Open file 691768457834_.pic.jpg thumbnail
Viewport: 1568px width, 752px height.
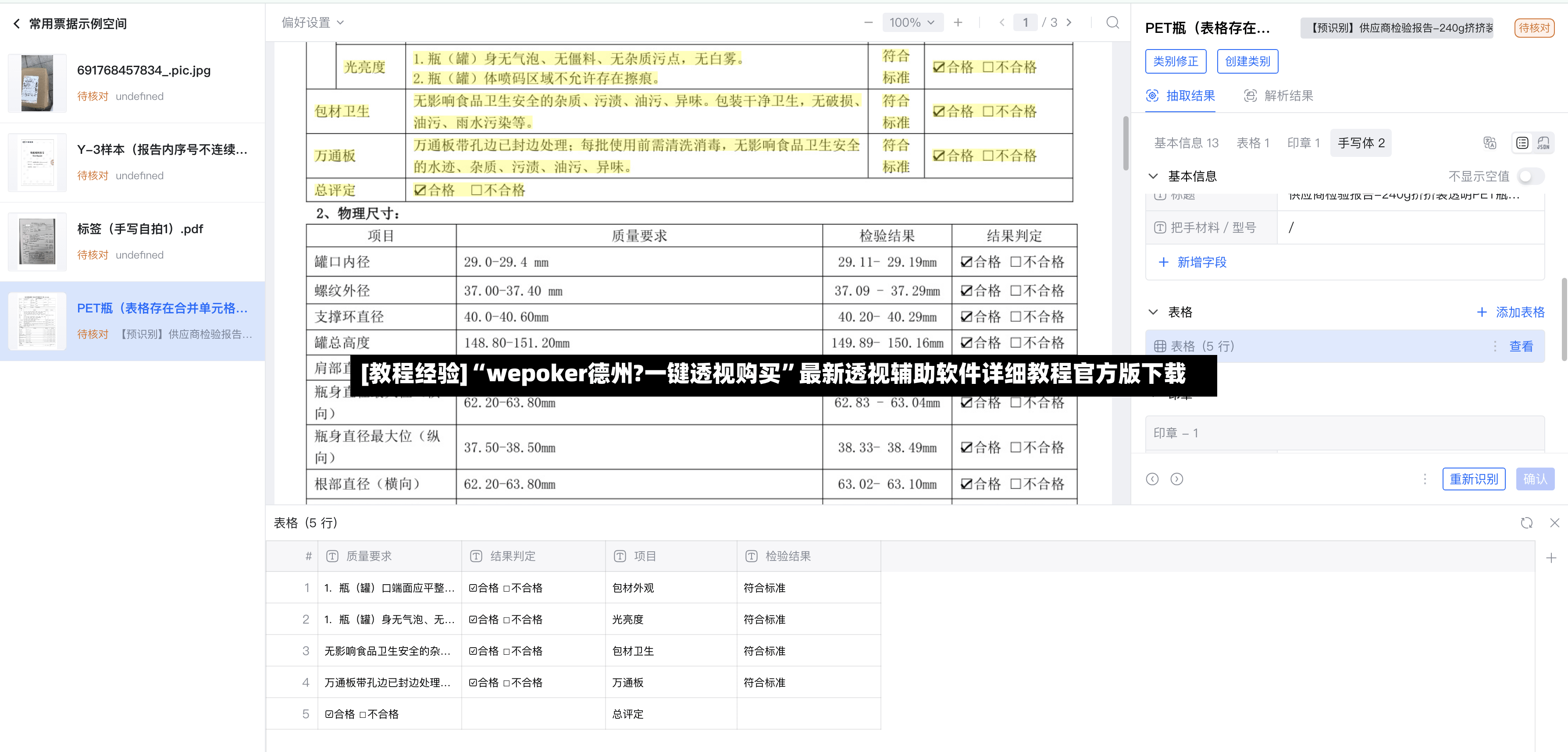point(37,83)
